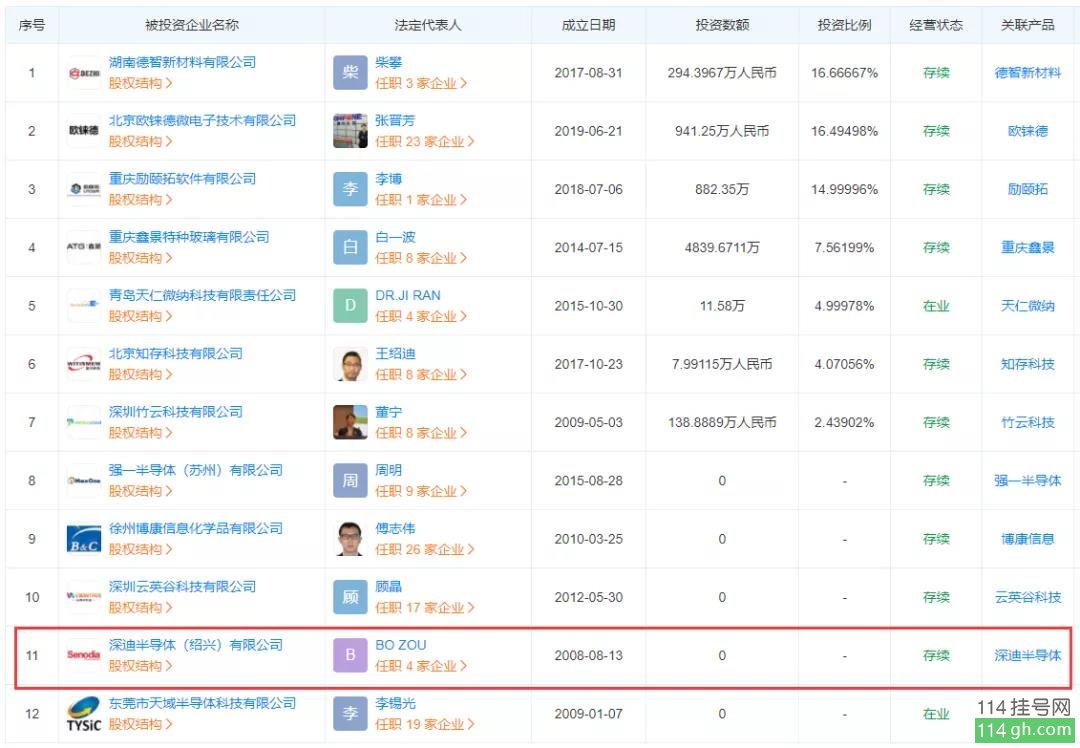Image resolution: width=1080 pixels, height=748 pixels.
Task: Open related product 欧铼德
Action: (1028, 131)
